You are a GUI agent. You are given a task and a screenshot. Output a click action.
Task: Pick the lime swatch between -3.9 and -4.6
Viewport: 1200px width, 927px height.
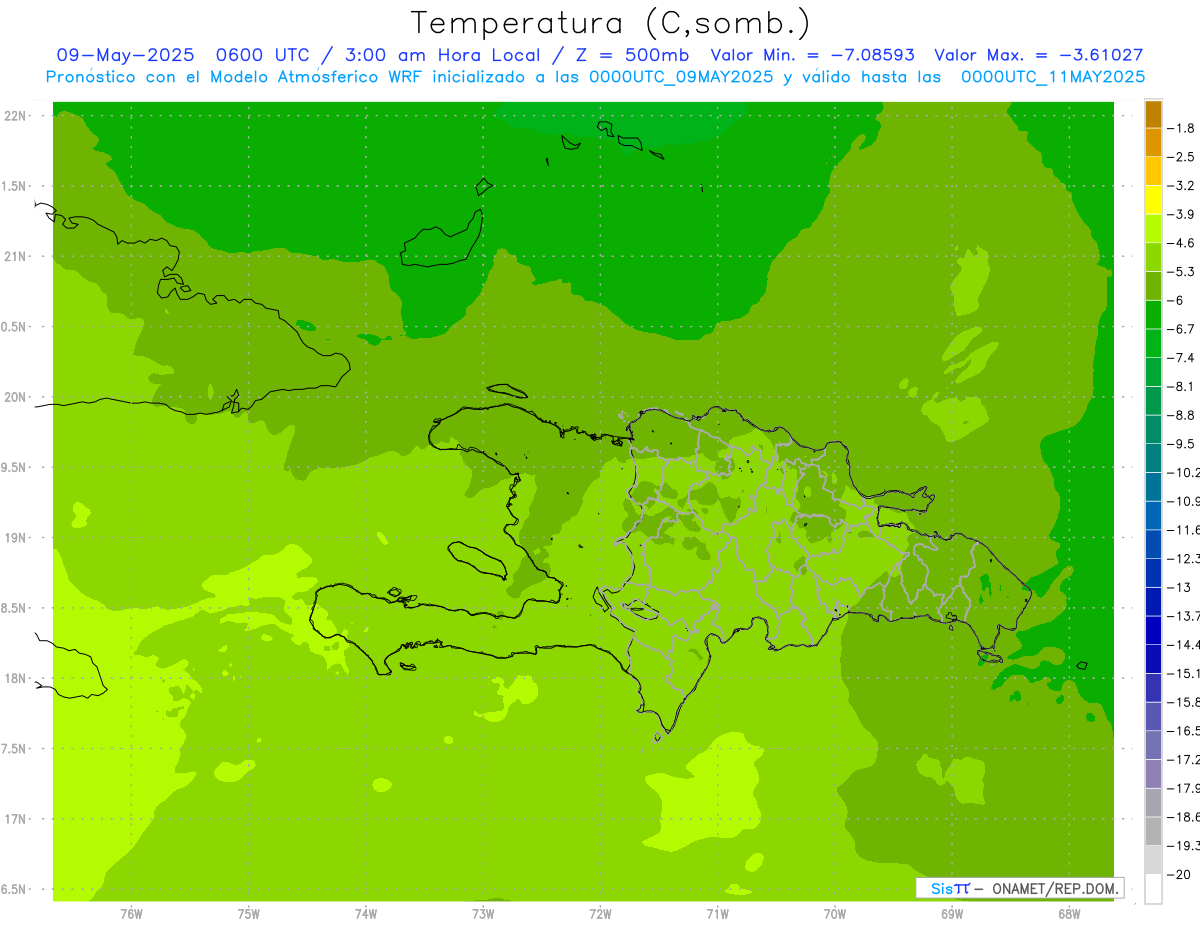[x=1153, y=229]
